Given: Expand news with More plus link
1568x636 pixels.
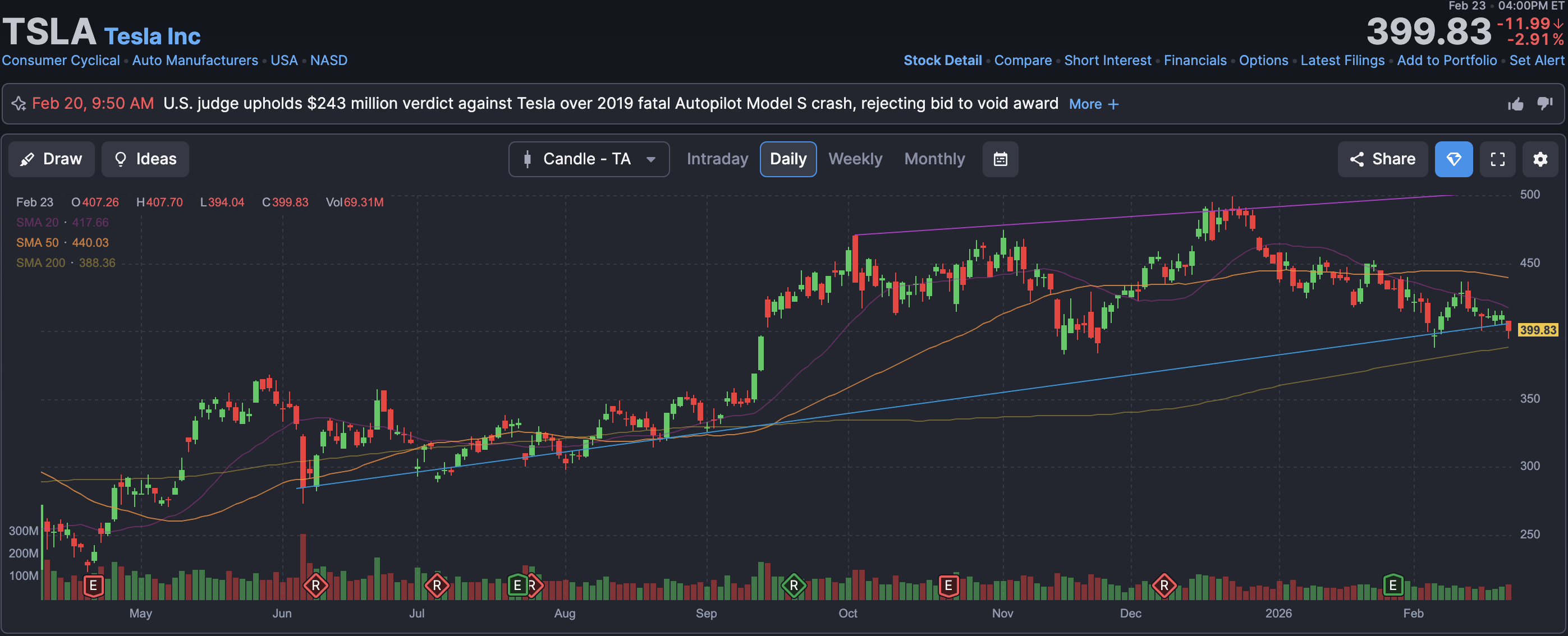Looking at the screenshot, I should click(1093, 104).
